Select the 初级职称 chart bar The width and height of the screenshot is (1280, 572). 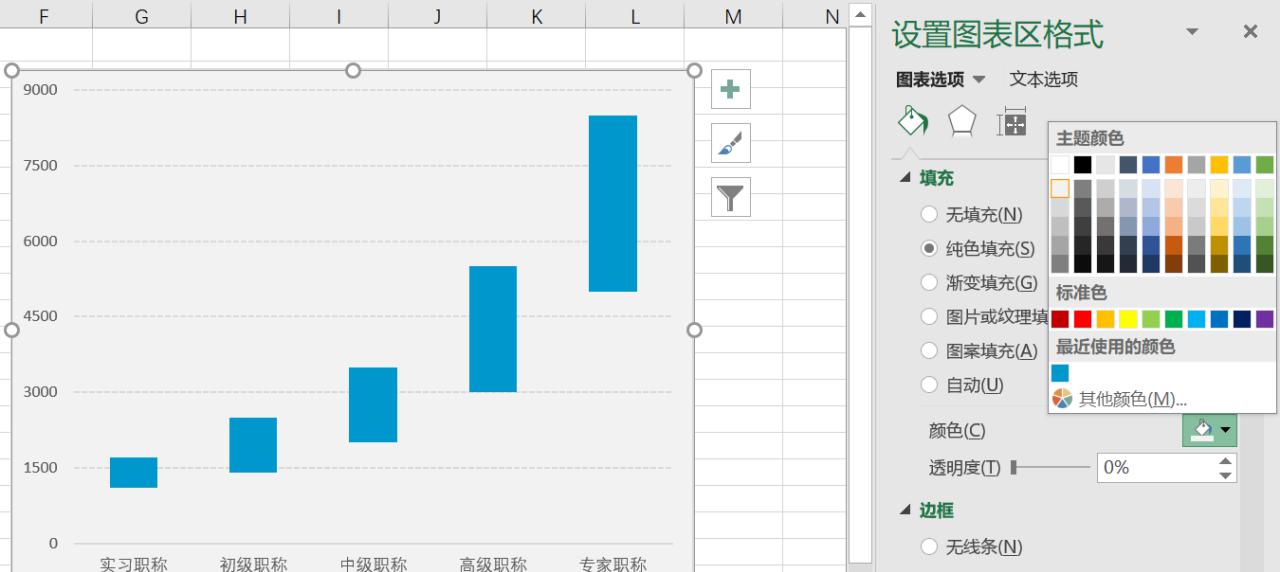[x=253, y=445]
